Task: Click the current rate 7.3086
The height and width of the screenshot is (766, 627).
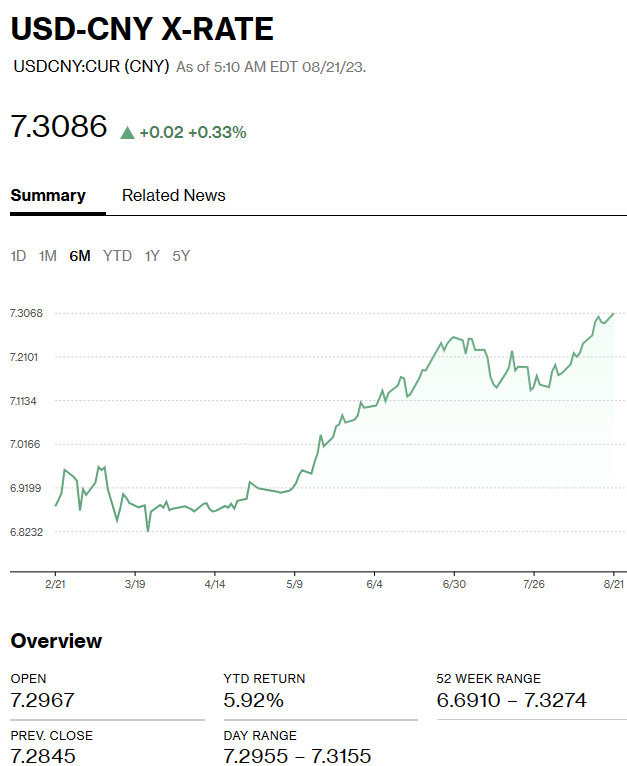Action: coord(58,127)
